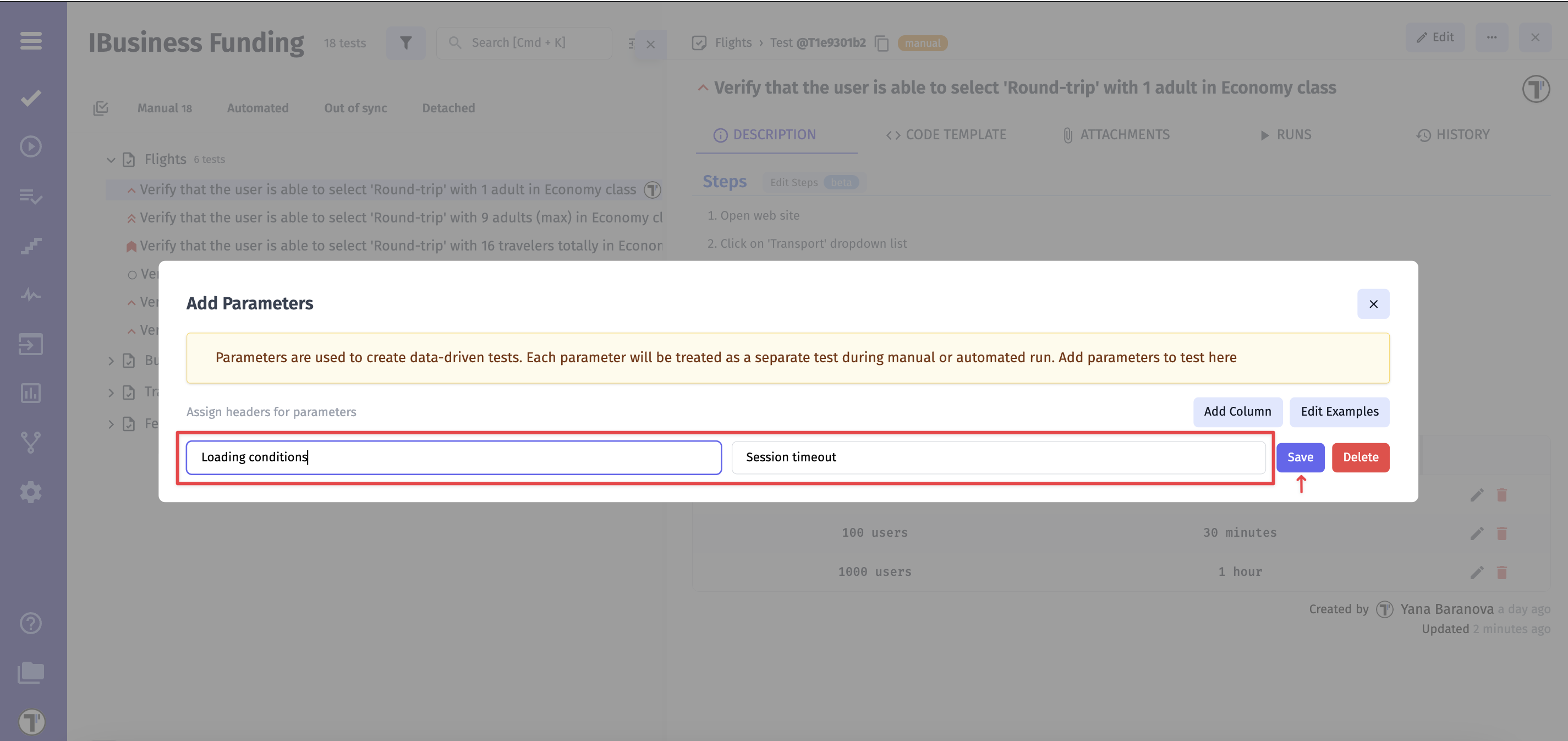Save the Loading conditions parameter
Screen dimensions: 1568x741
coord(1300,457)
